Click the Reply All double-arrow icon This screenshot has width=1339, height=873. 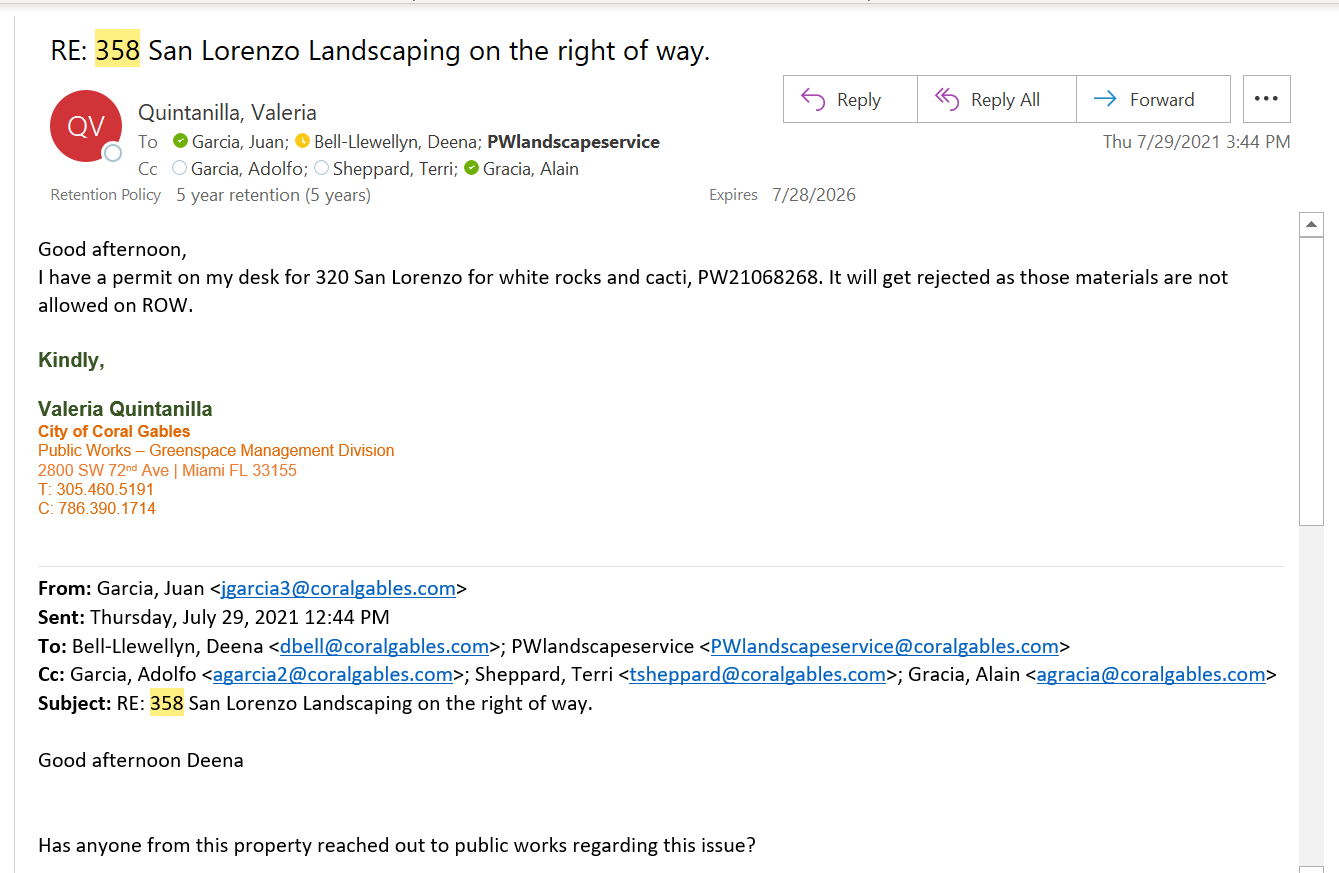(946, 99)
